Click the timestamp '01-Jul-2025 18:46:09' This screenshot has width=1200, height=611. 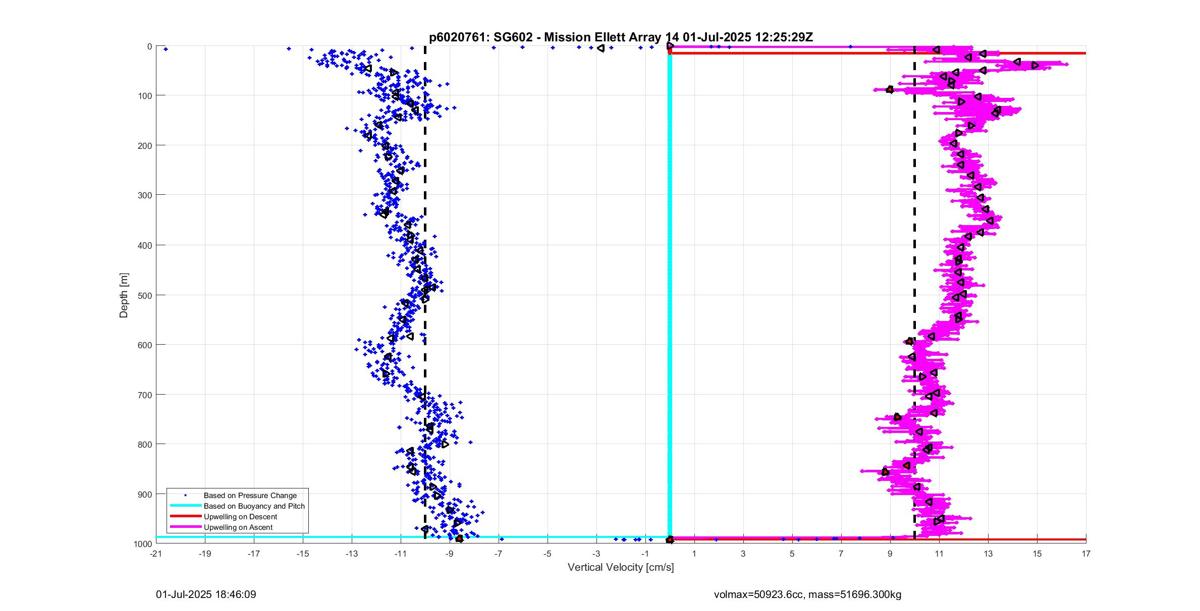(x=206, y=594)
